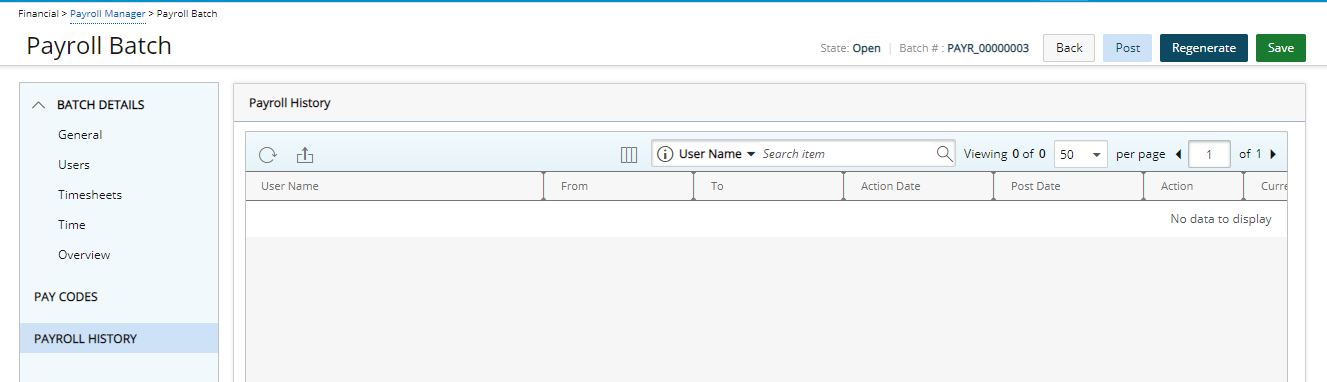Follow the Payroll Manager breadcrumb link
Viewport: 1327px width, 382px height.
[108, 14]
